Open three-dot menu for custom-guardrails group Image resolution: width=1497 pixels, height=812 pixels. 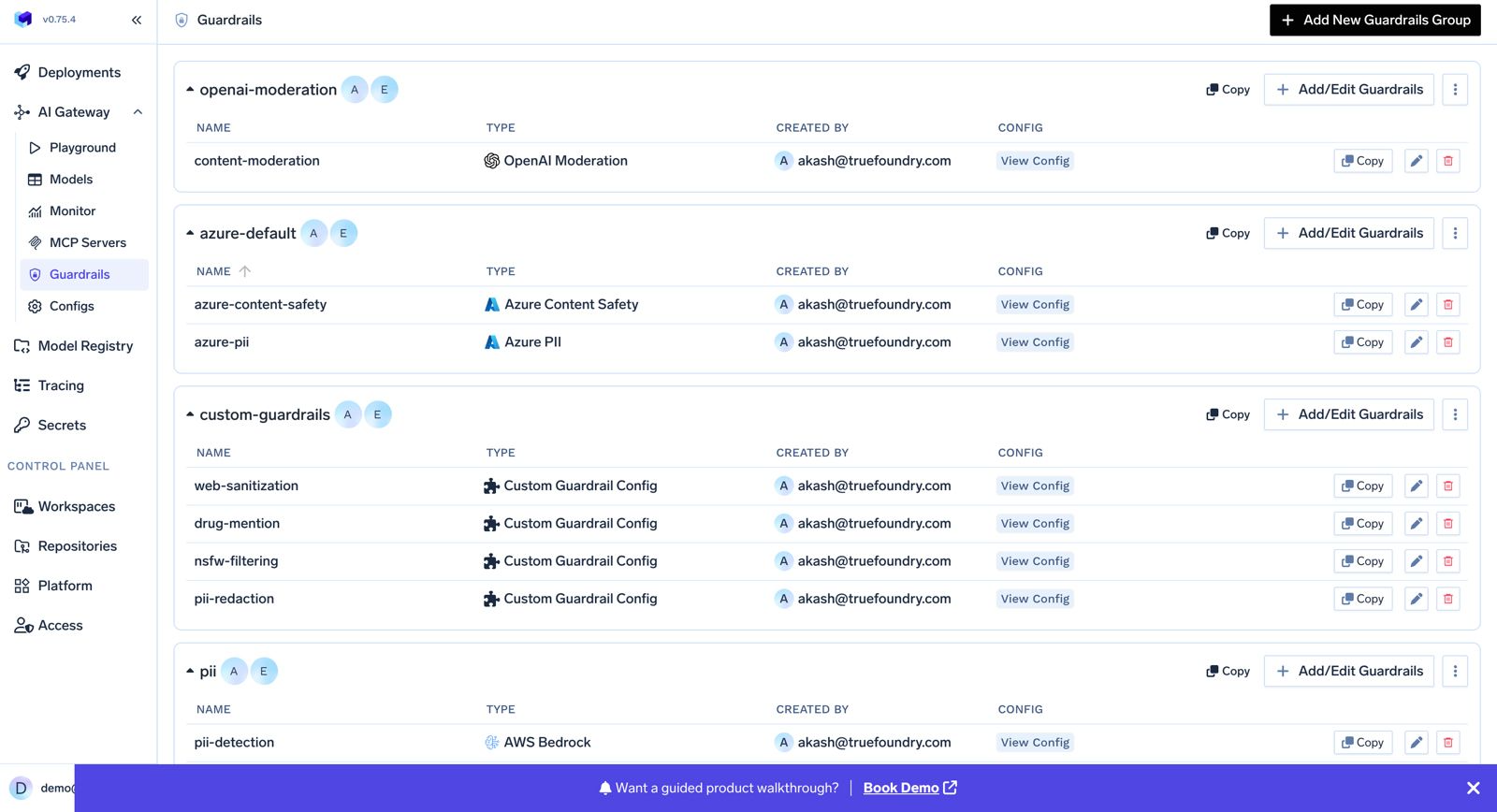pos(1455,414)
